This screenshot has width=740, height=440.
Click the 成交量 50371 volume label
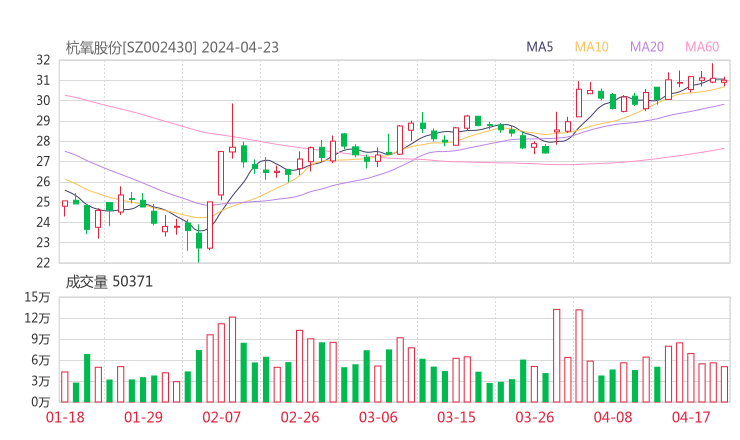pyautogui.click(x=109, y=282)
